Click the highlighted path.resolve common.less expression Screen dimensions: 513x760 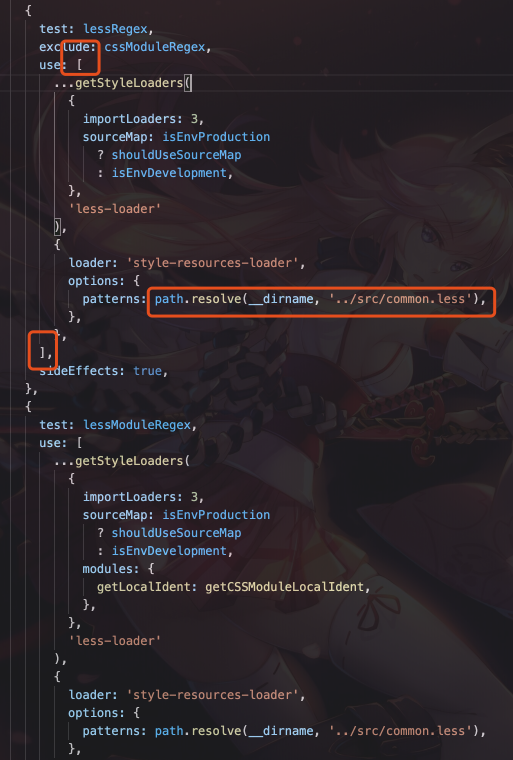[x=320, y=299]
